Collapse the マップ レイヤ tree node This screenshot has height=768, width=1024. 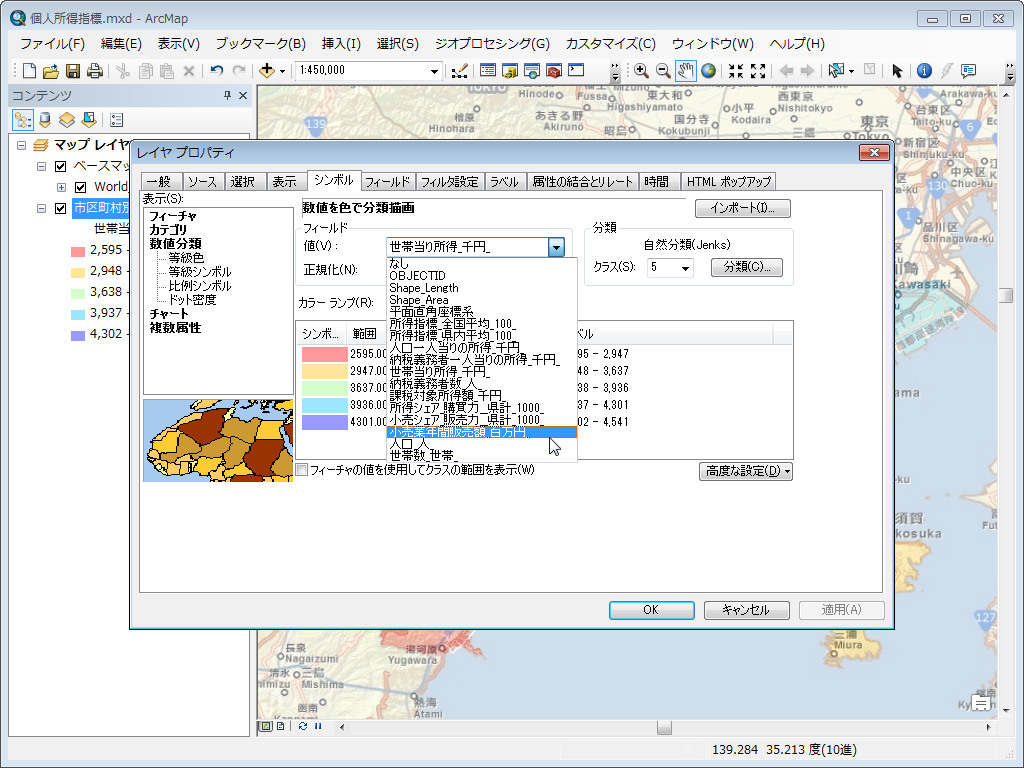[22, 145]
